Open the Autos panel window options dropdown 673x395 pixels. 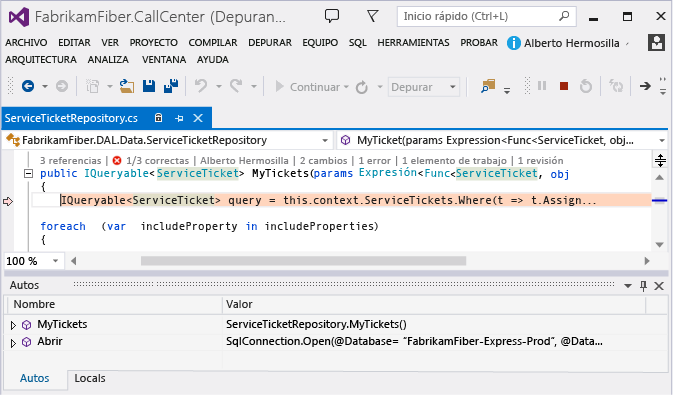coord(628,286)
